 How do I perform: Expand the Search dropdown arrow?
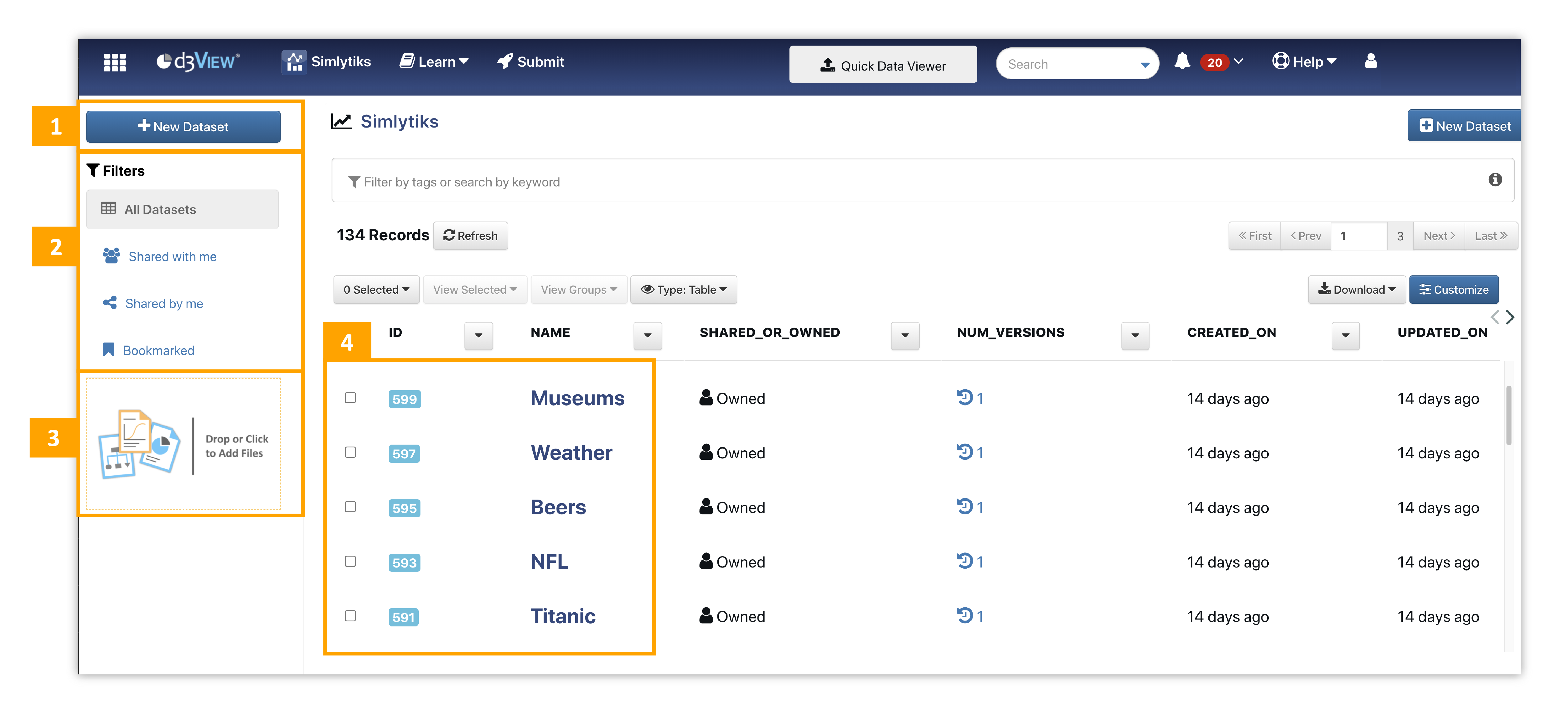[x=1145, y=65]
